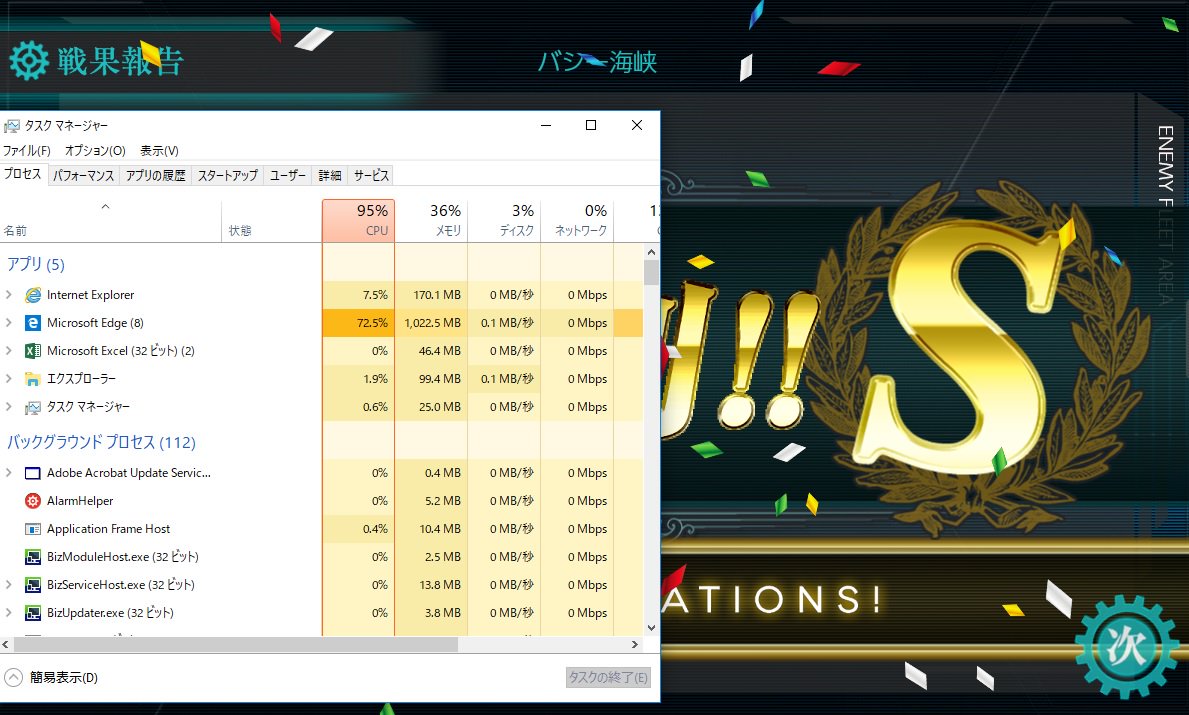
Task: Expand the BizUpdater.exe entry
Action: point(8,613)
